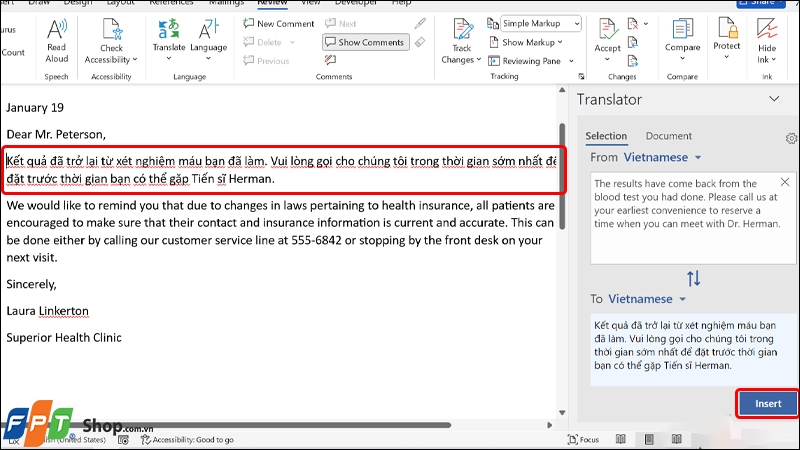Screen dimensions: 800x450
Task: Open Tracking group dialog launcher
Action: [581, 77]
